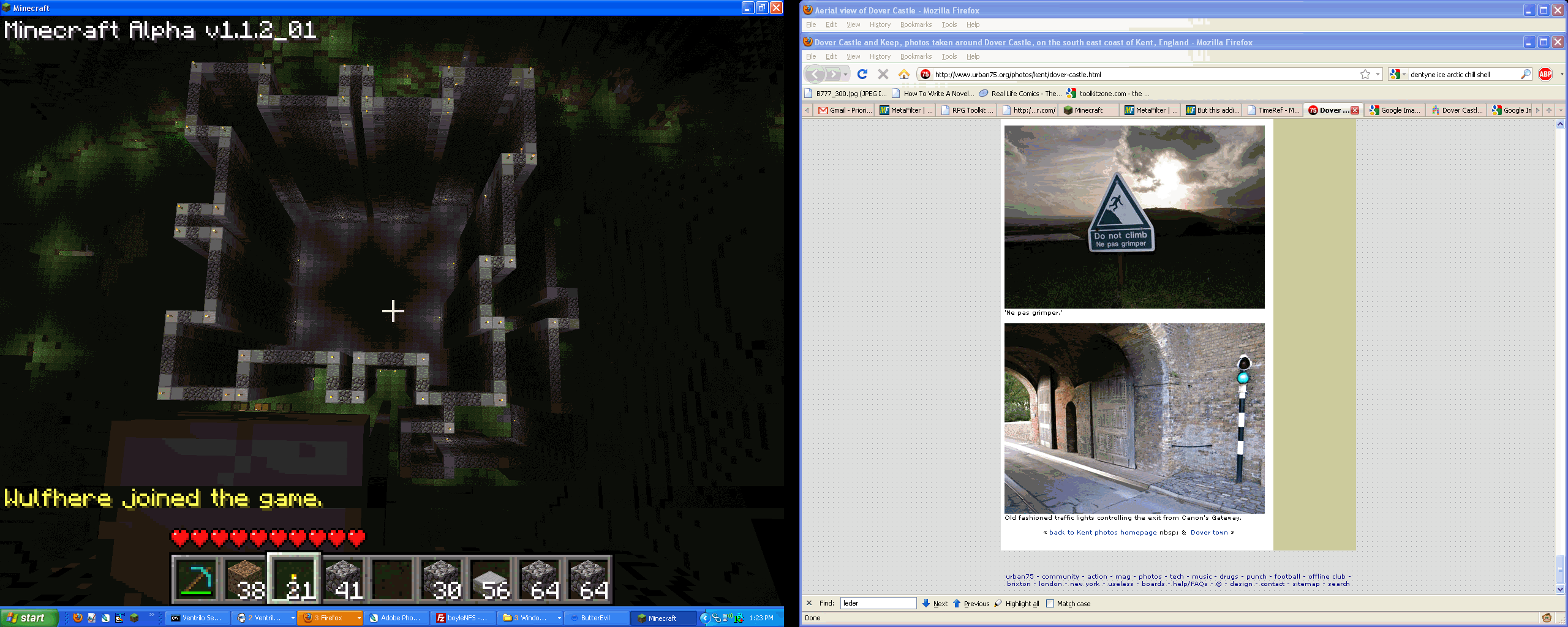
Task: Open back/forward history dropdown arrow
Action: coord(845,74)
